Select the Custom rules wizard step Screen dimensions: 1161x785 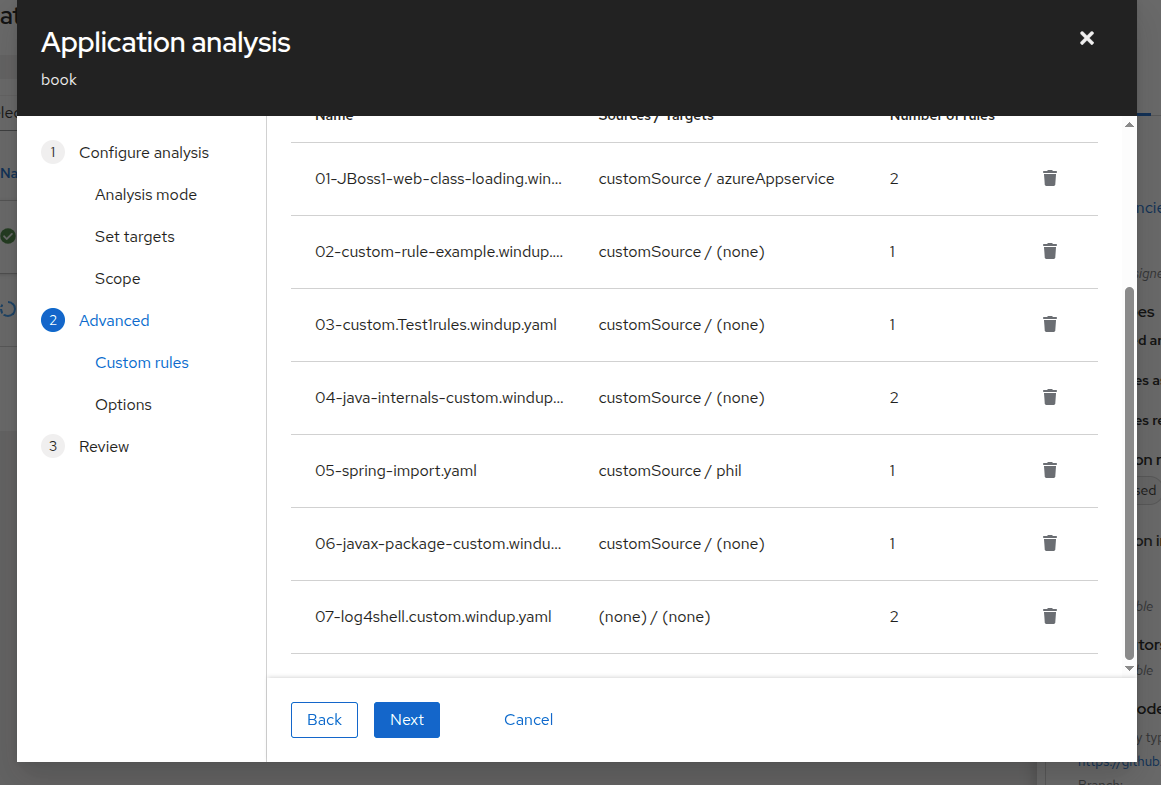pyautogui.click(x=142, y=363)
